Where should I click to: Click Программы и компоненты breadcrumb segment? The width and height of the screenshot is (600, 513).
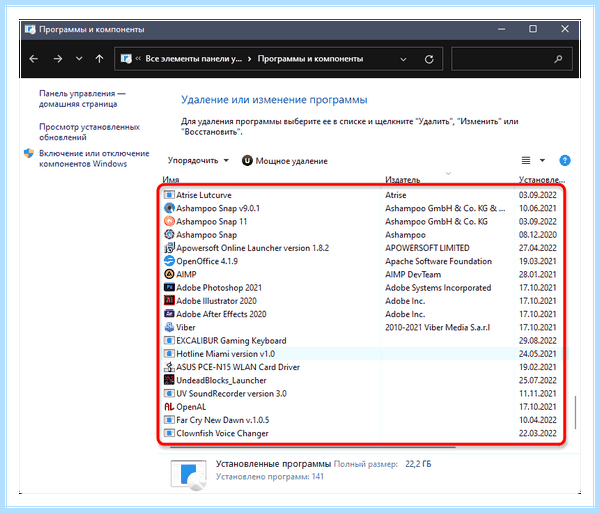(x=310, y=59)
